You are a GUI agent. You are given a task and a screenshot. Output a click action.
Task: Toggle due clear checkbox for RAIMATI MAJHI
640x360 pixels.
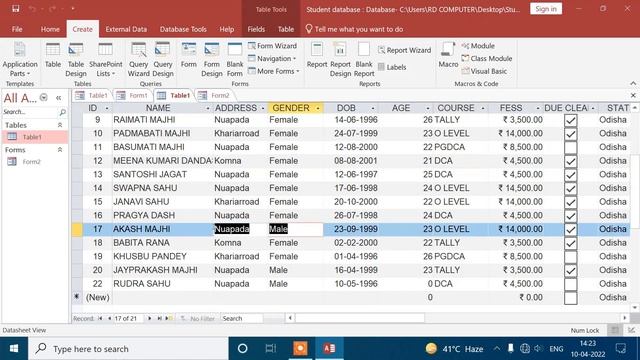click(x=571, y=120)
